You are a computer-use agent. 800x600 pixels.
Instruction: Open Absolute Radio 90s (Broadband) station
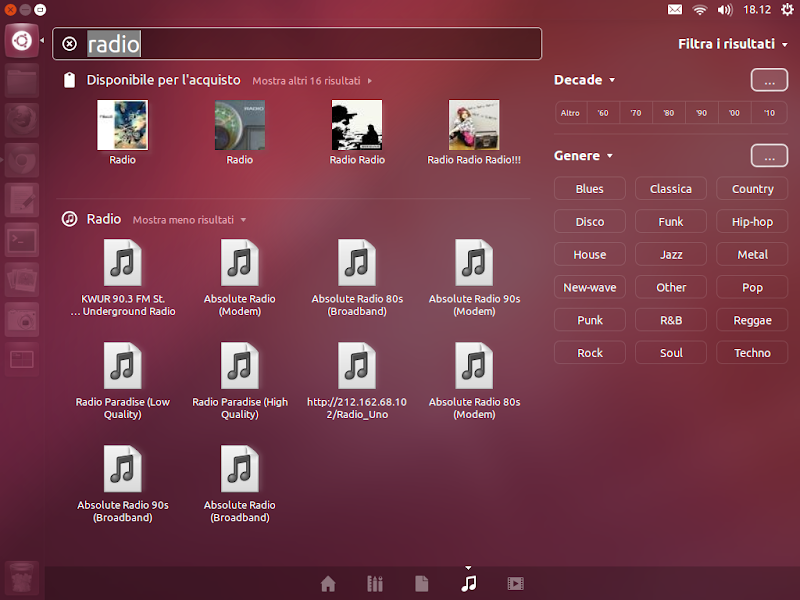[122, 484]
